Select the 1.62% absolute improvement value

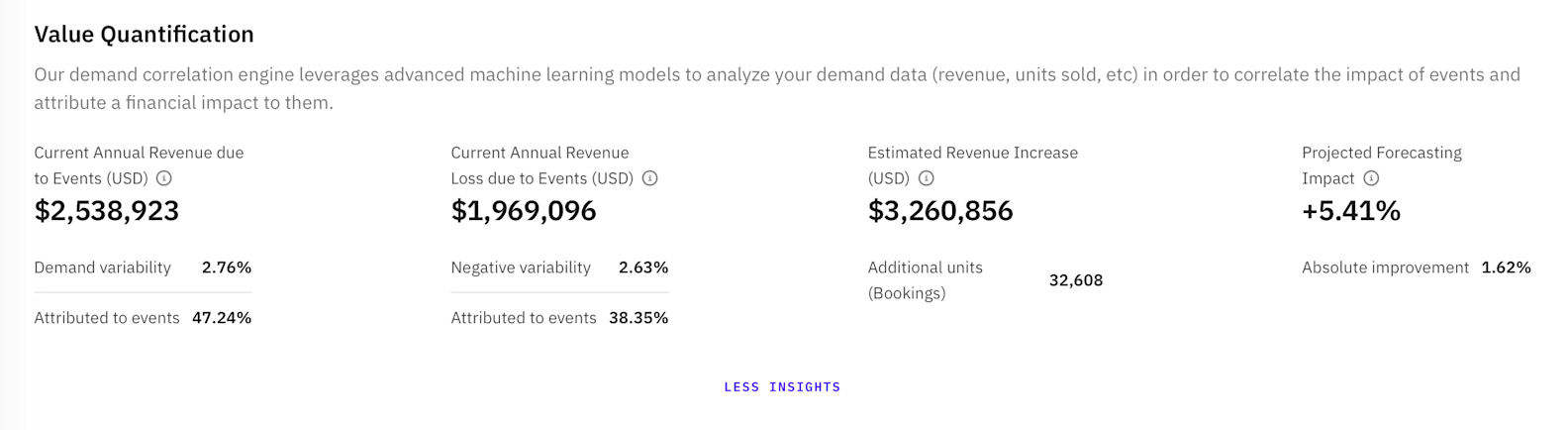point(1507,268)
